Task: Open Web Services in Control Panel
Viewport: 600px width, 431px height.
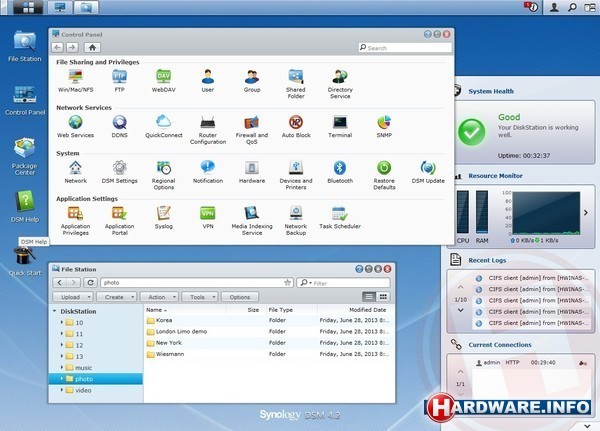Action: click(75, 126)
